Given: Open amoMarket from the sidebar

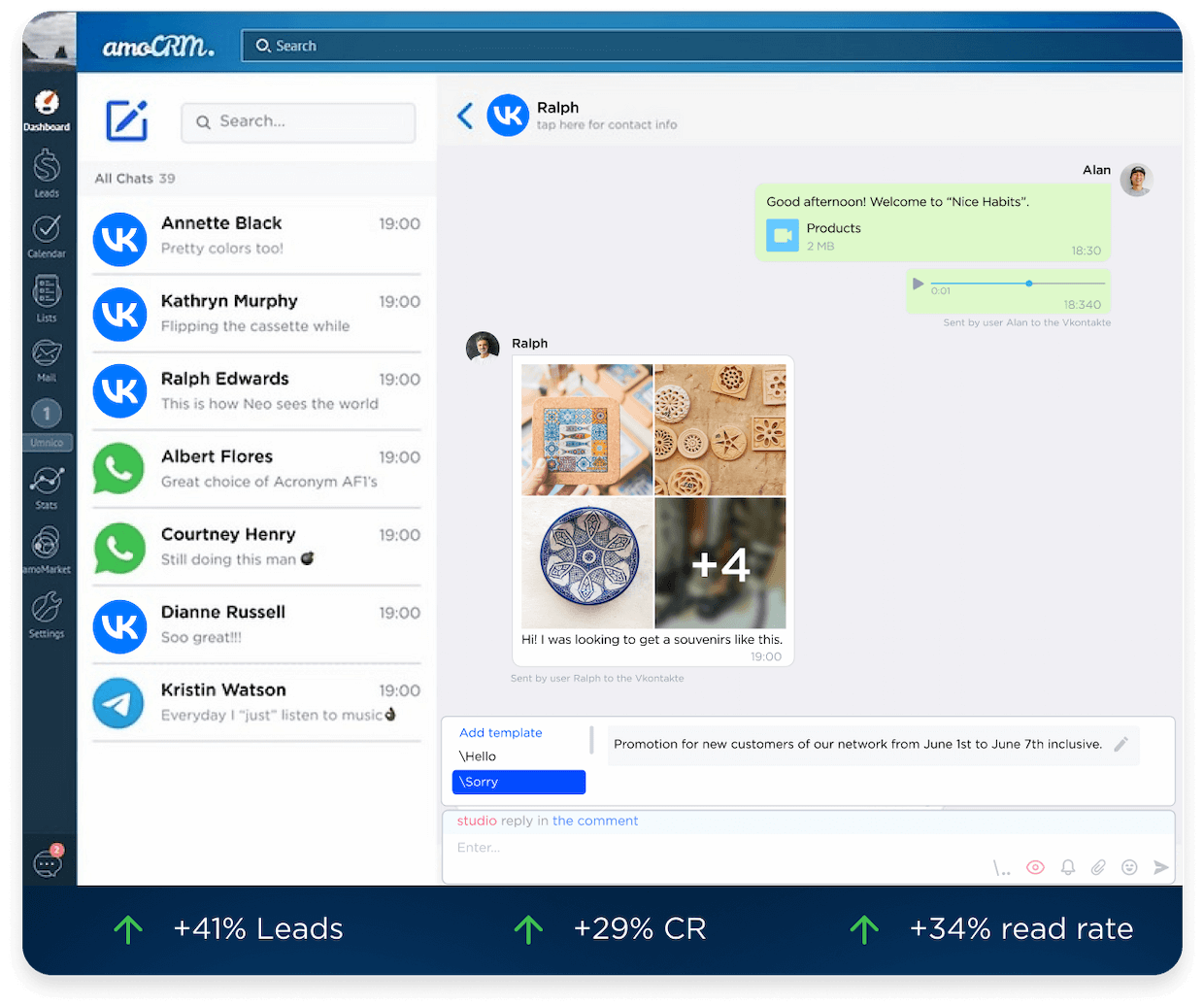Looking at the screenshot, I should (x=47, y=549).
